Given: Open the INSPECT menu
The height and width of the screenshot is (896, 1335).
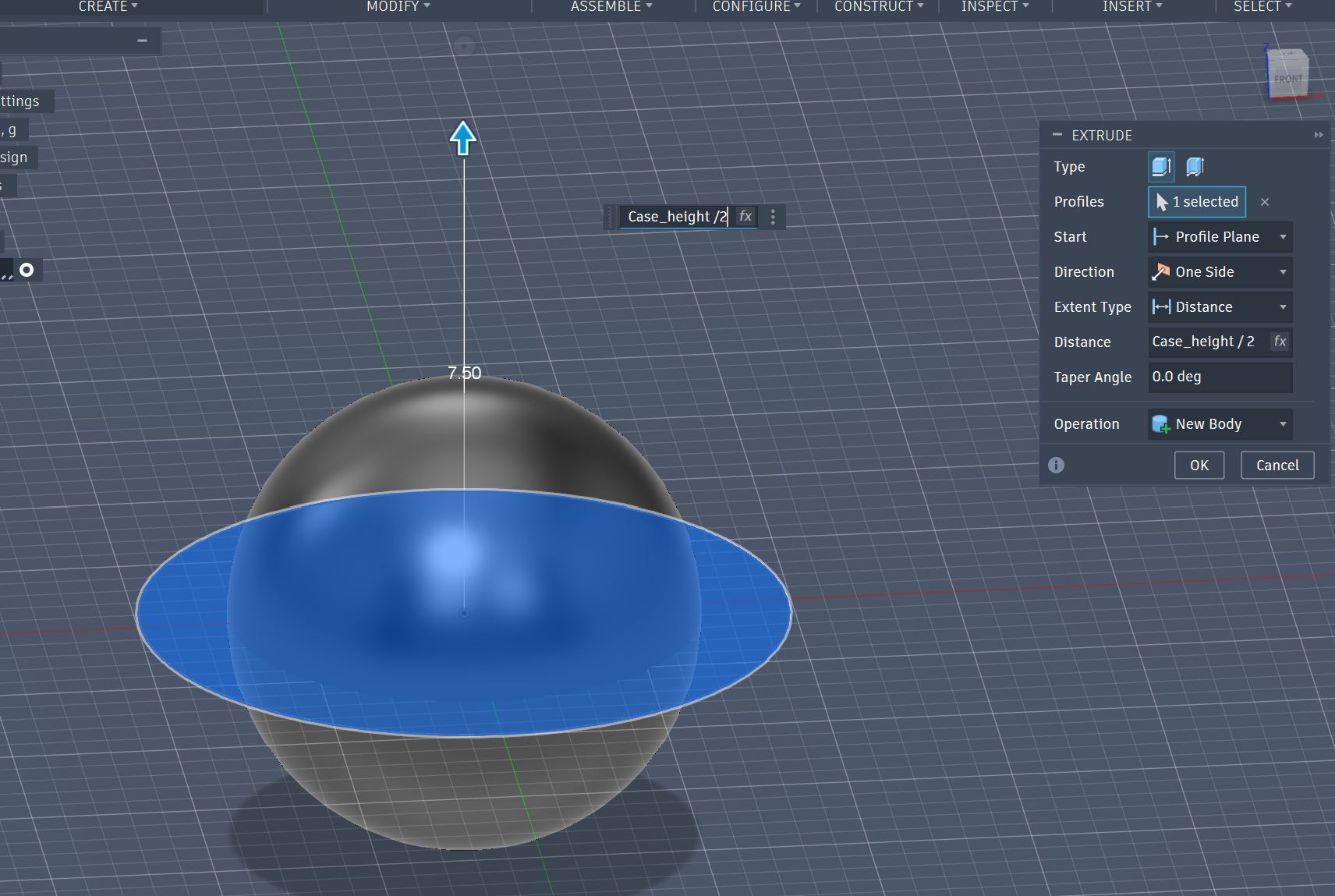Looking at the screenshot, I should click(x=992, y=6).
